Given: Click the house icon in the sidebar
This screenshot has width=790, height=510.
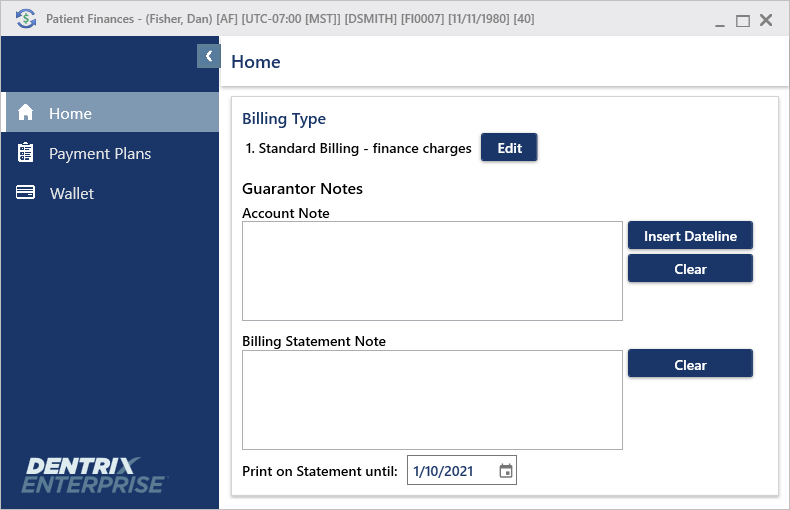Looking at the screenshot, I should point(26,113).
